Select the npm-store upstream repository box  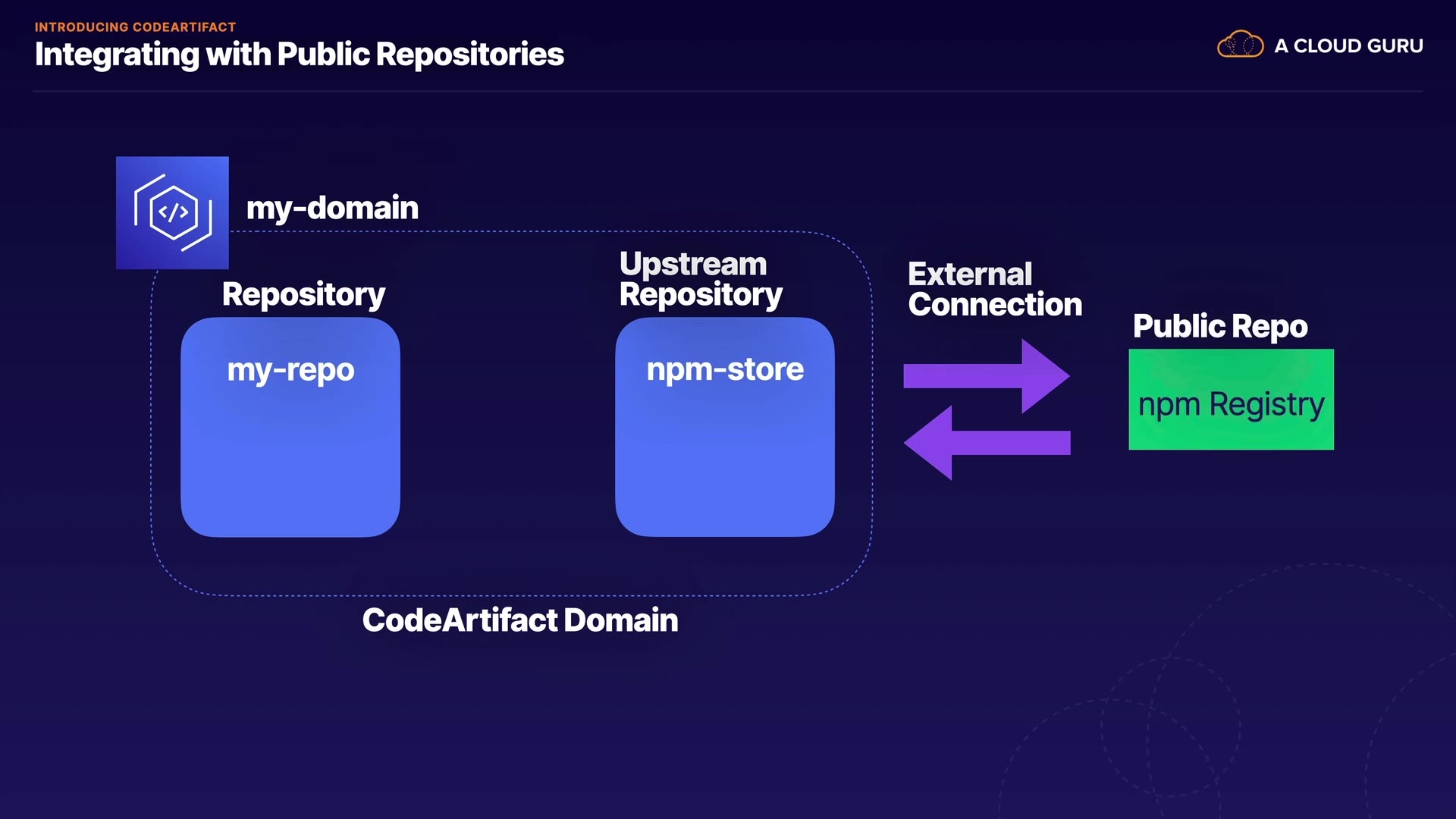[724, 455]
